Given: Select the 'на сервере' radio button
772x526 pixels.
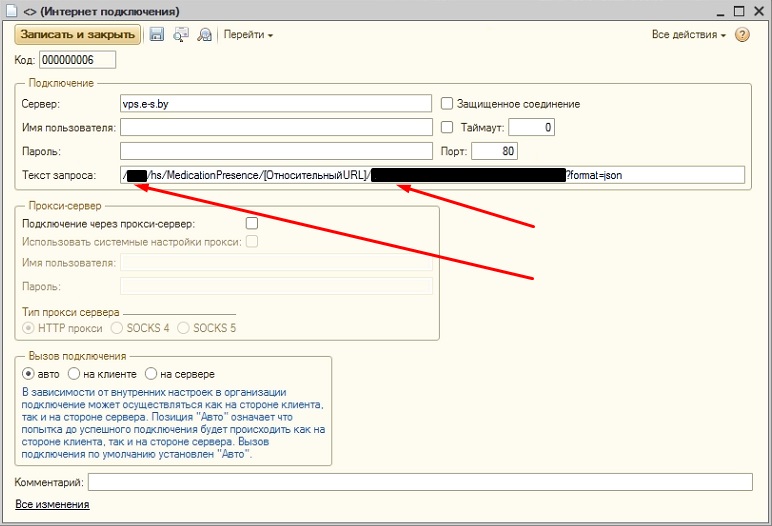Looking at the screenshot, I should (152, 374).
